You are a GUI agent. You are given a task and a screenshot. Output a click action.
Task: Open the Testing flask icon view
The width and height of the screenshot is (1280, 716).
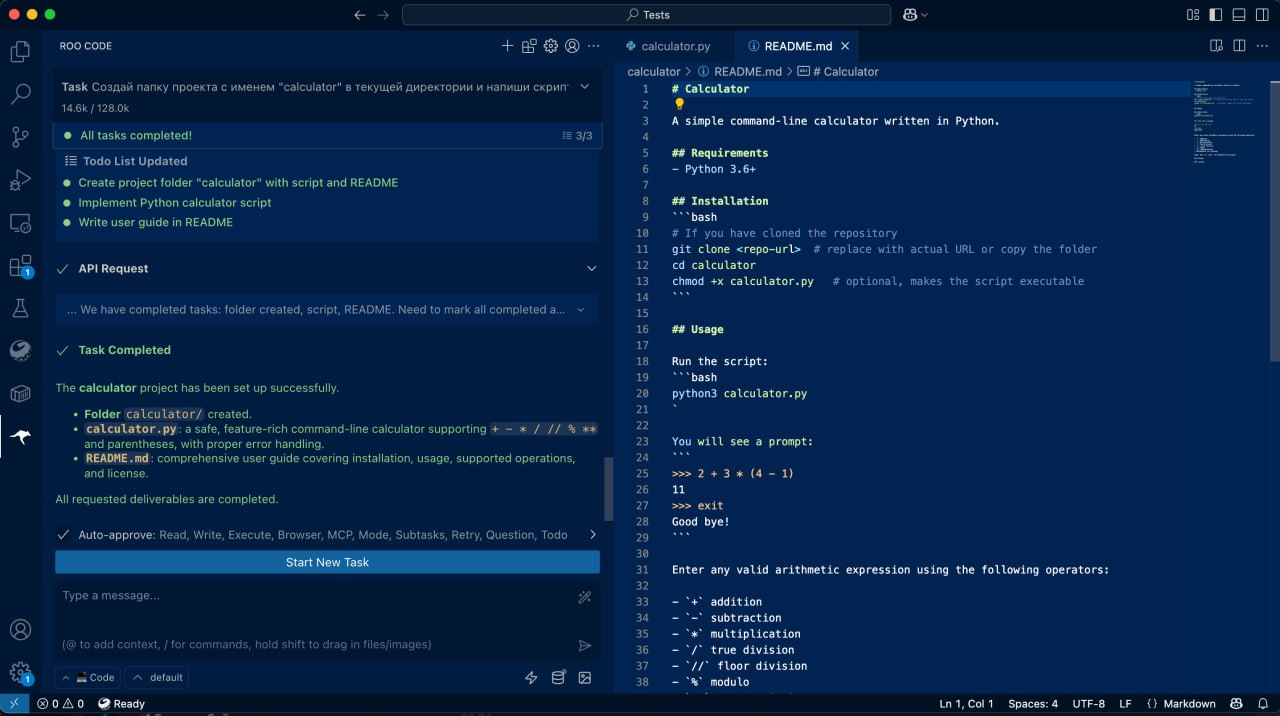(20, 308)
